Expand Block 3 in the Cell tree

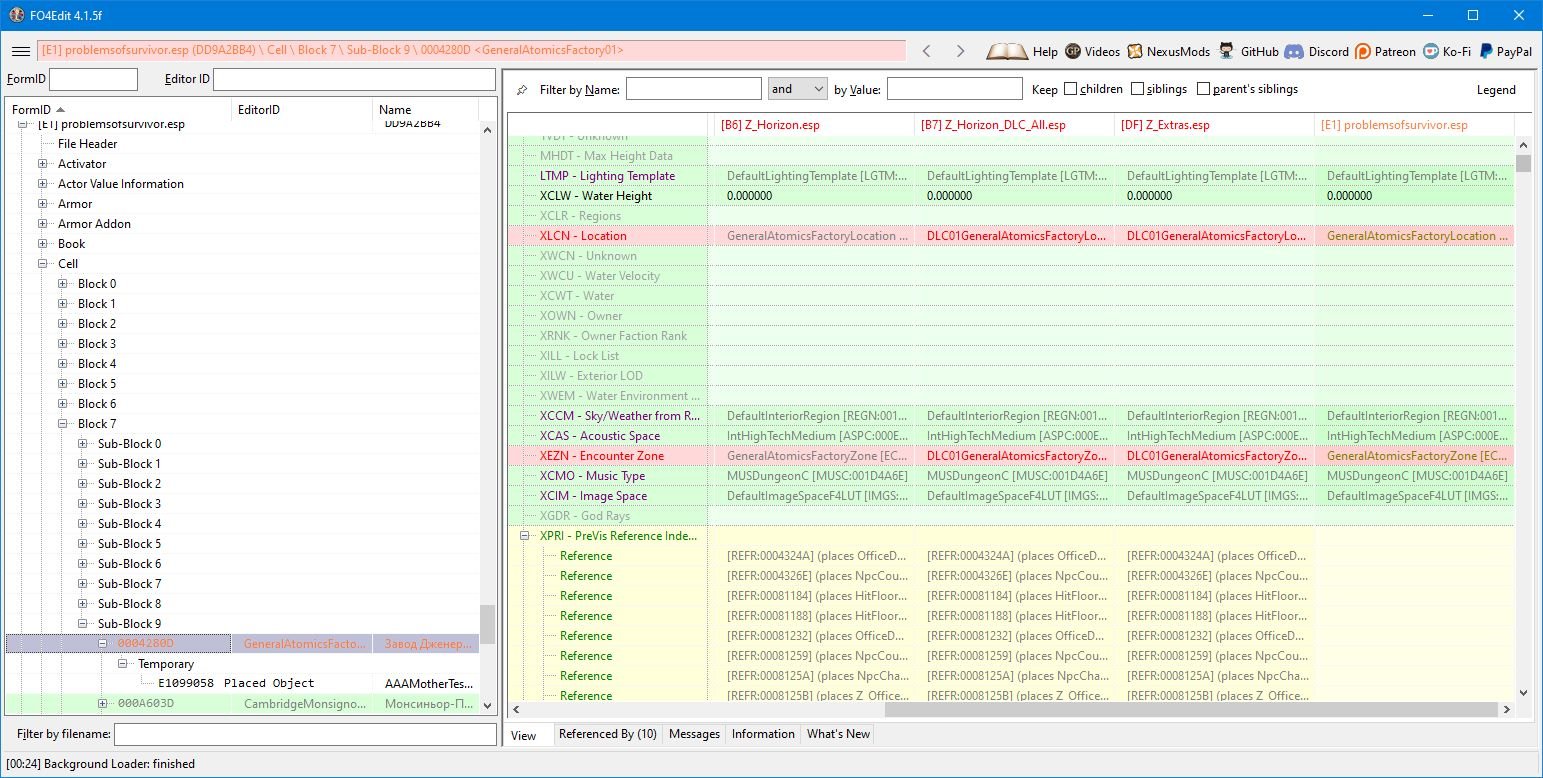pyautogui.click(x=63, y=344)
